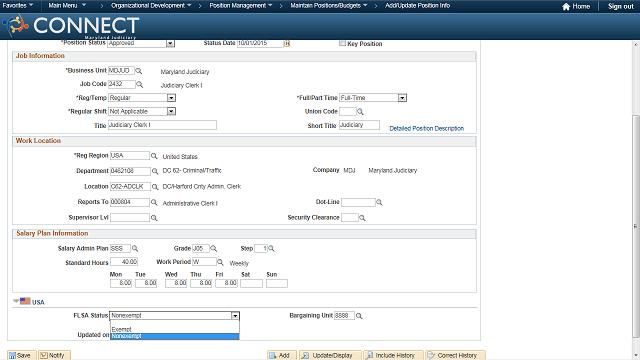
Task: Click the Reports To input field
Action: 130,202
